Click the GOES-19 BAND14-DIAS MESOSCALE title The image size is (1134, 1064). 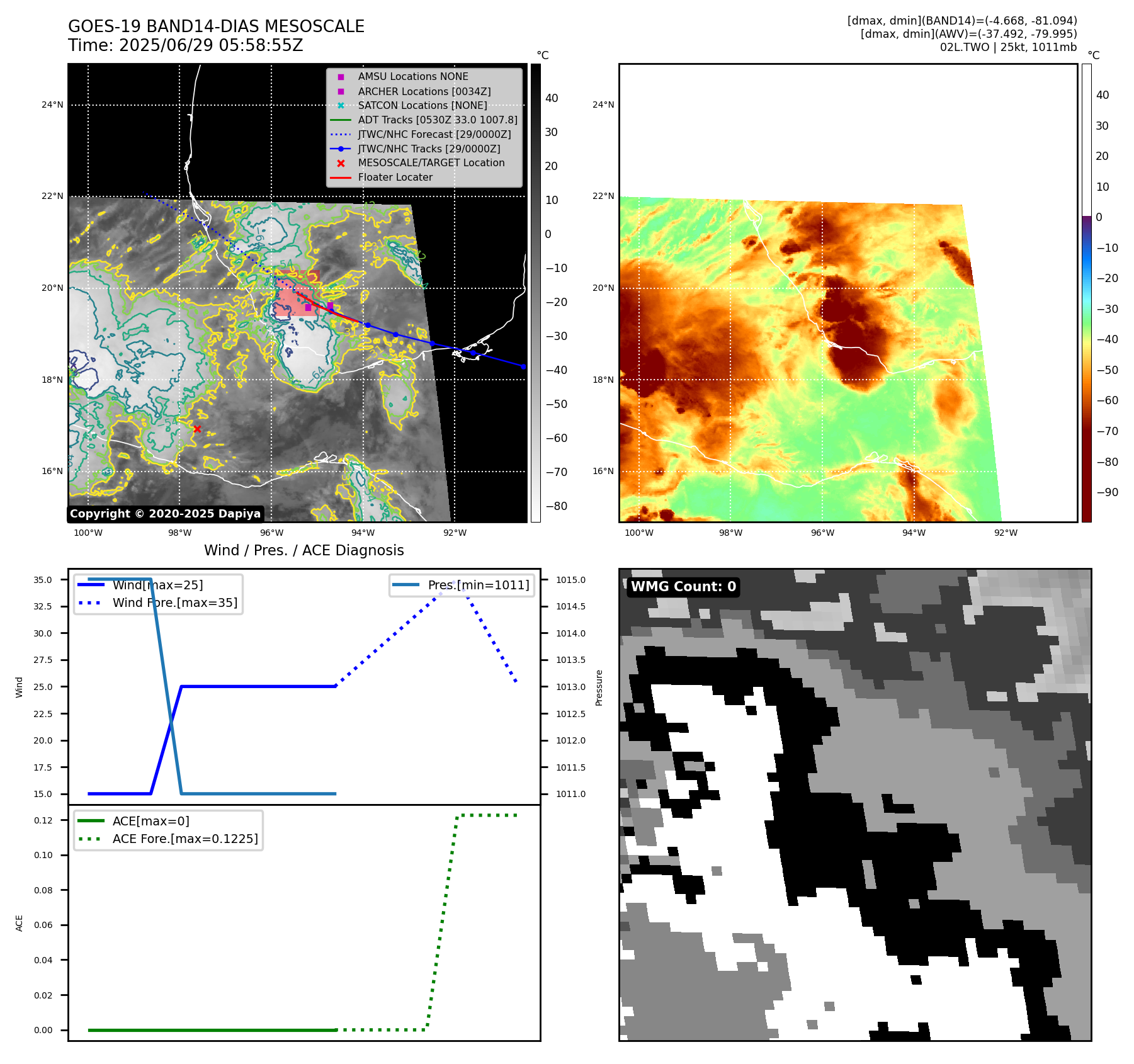(216, 26)
